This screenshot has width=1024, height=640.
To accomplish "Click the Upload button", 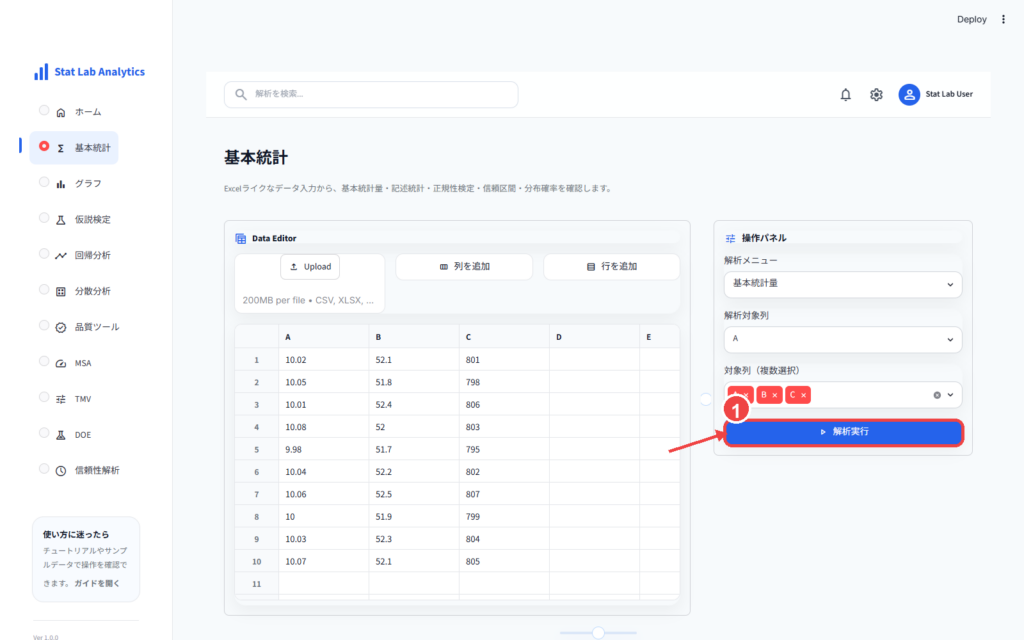I will click(310, 266).
